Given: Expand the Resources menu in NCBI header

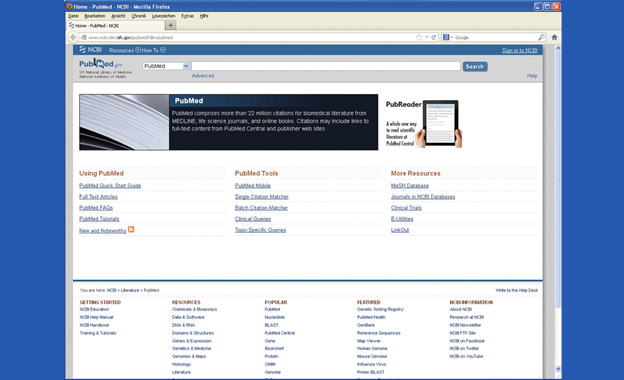Looking at the screenshot, I should pyautogui.click(x=125, y=50).
